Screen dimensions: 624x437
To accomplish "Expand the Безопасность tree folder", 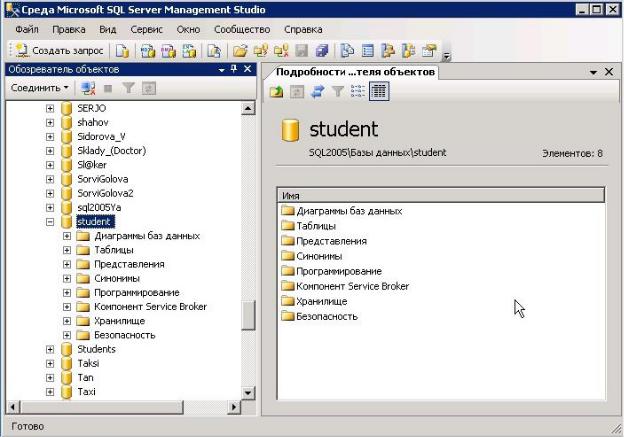I will [x=67, y=335].
